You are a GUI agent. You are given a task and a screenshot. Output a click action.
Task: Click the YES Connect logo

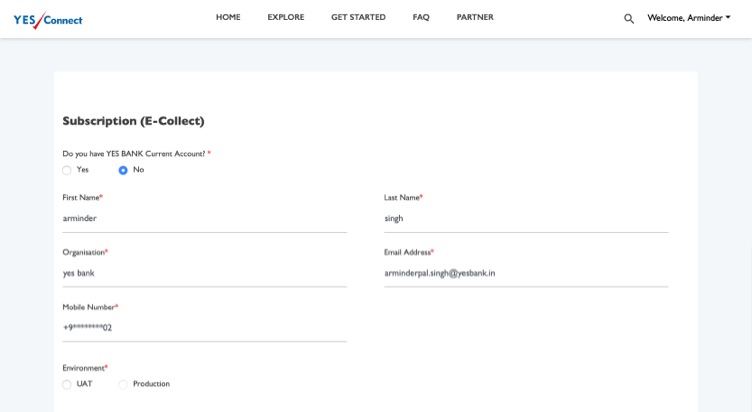(47, 20)
